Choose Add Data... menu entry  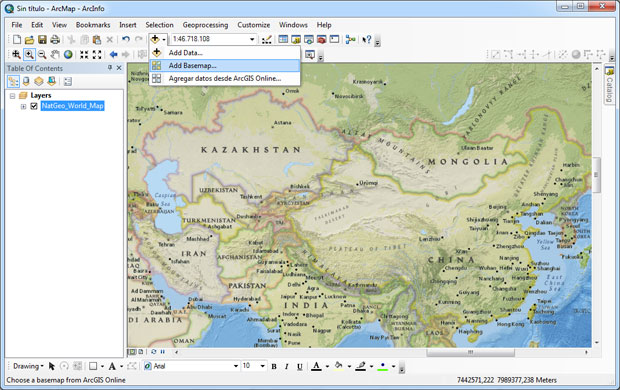(225, 53)
